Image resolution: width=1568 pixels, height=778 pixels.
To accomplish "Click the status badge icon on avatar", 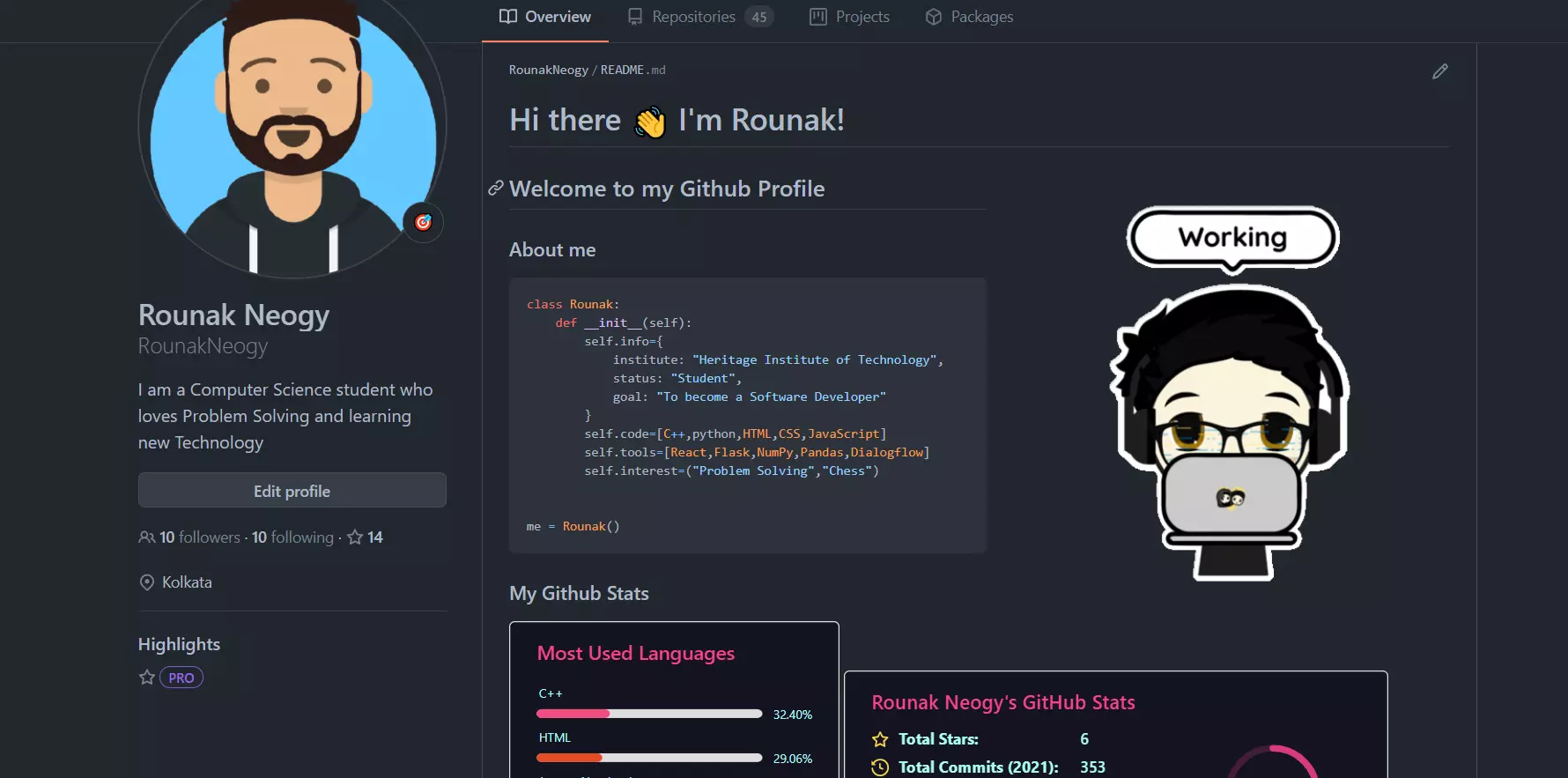I will tap(423, 222).
